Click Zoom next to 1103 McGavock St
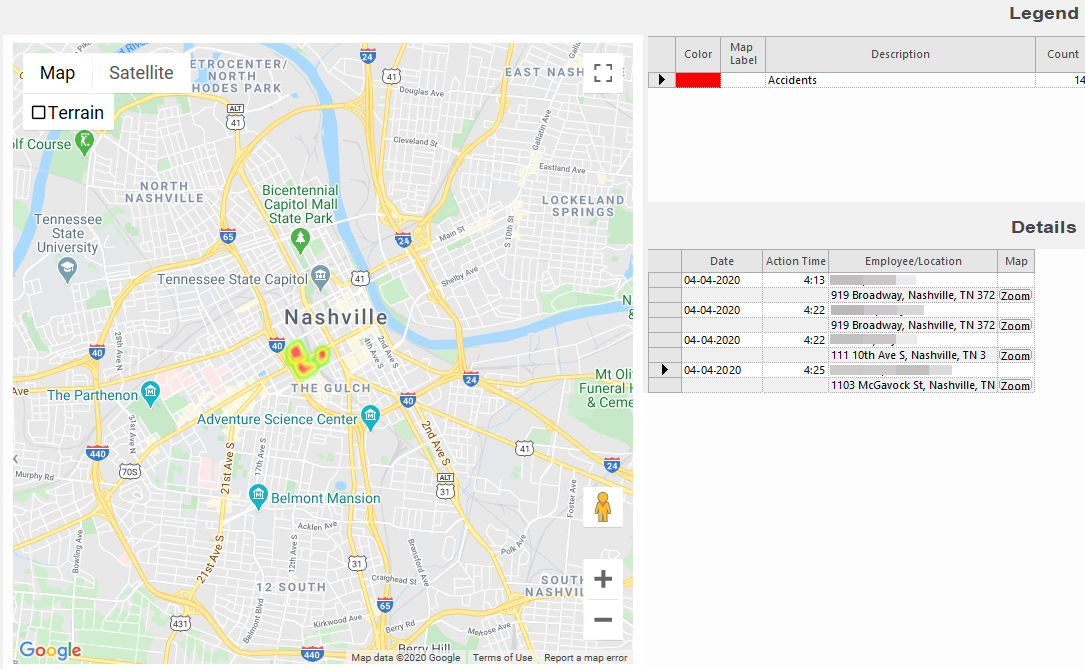1085x669 pixels. 1015,385
